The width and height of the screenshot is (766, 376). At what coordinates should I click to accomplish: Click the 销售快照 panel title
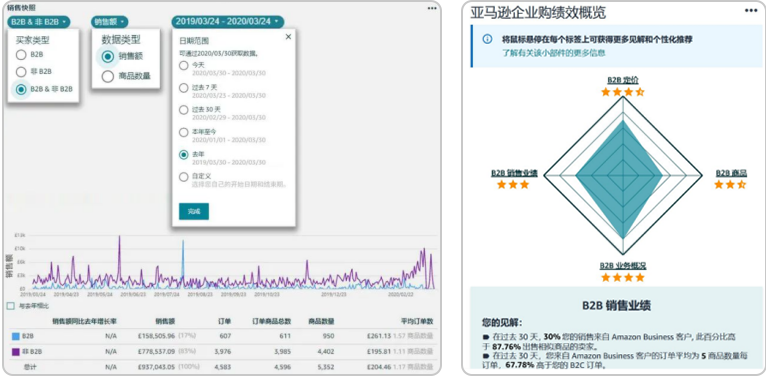(x=21, y=8)
